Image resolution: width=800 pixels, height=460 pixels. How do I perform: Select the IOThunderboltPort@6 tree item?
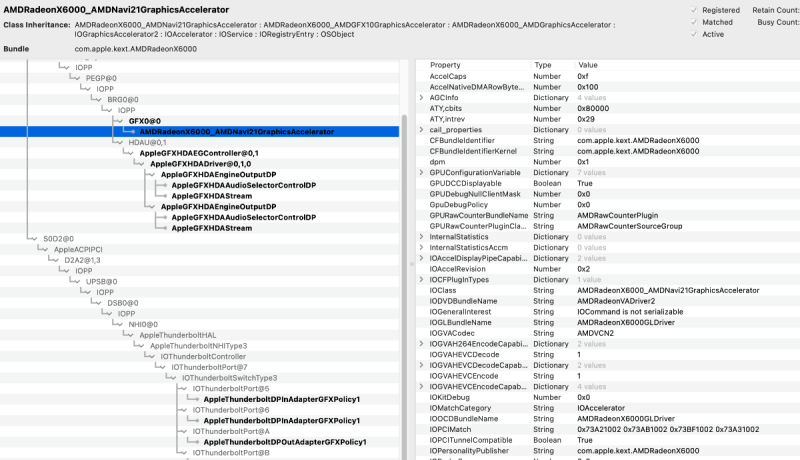click(x=231, y=410)
